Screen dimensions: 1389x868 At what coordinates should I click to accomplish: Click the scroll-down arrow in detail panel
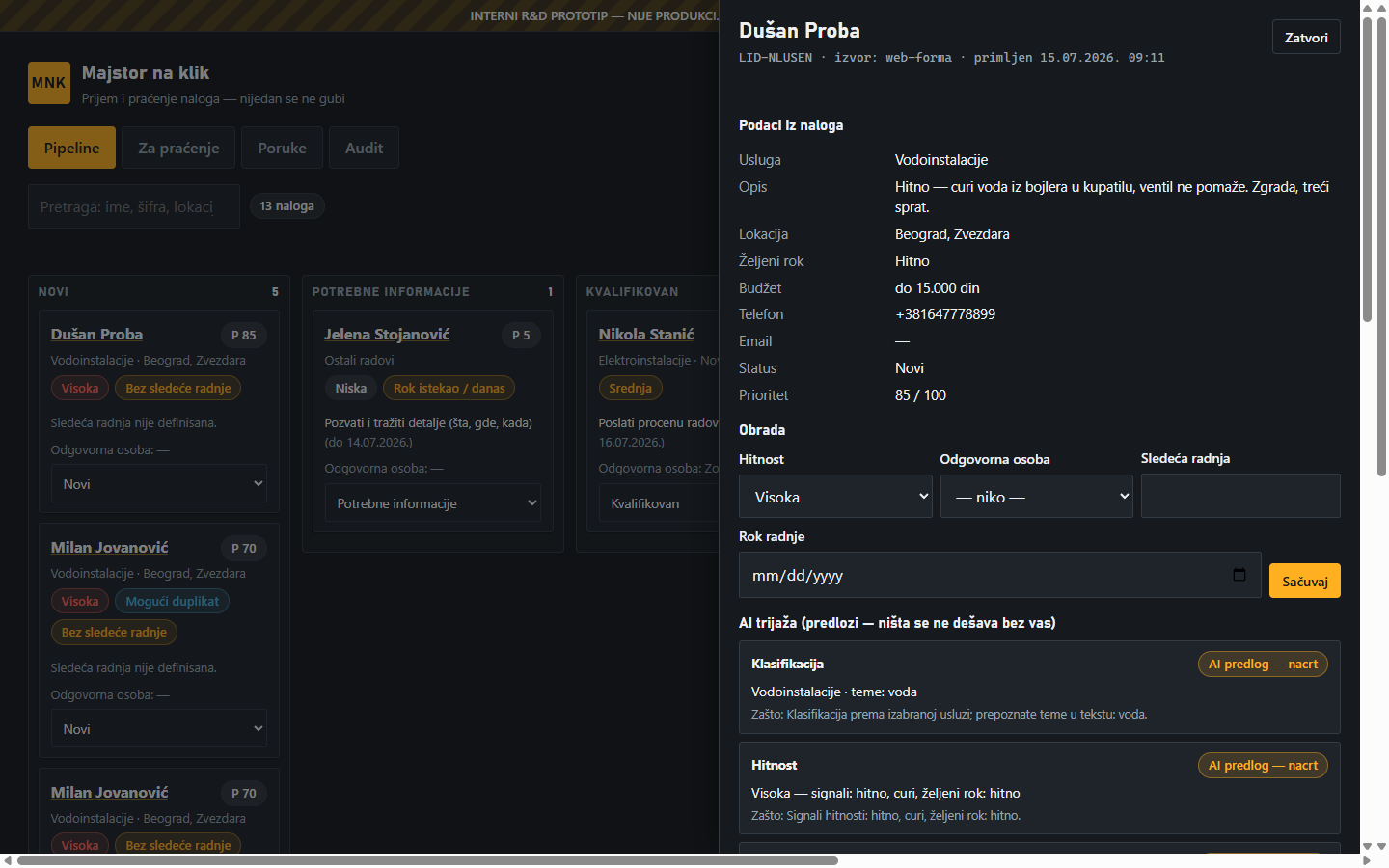[1367, 846]
